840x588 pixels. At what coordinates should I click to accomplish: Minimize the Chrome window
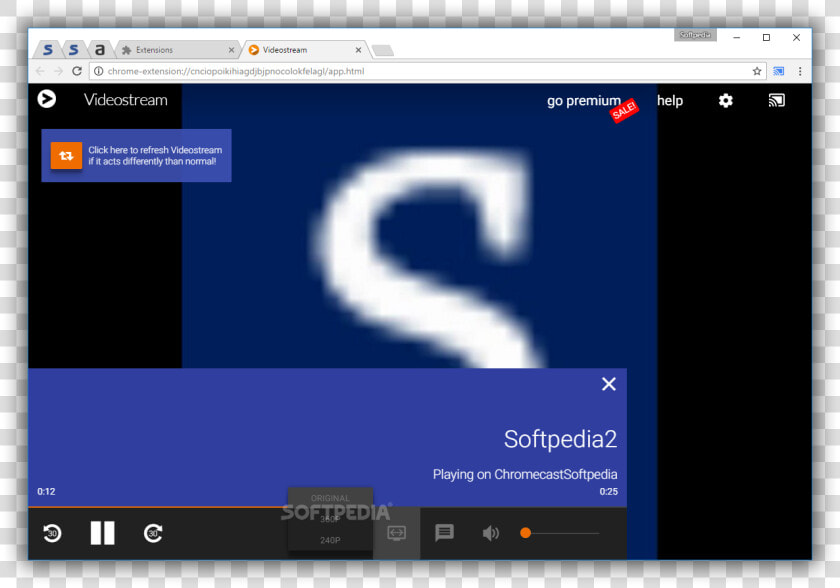click(737, 37)
